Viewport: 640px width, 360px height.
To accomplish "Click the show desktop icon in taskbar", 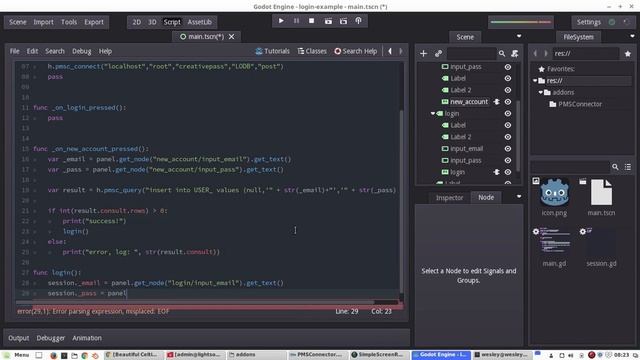I will point(38,355).
